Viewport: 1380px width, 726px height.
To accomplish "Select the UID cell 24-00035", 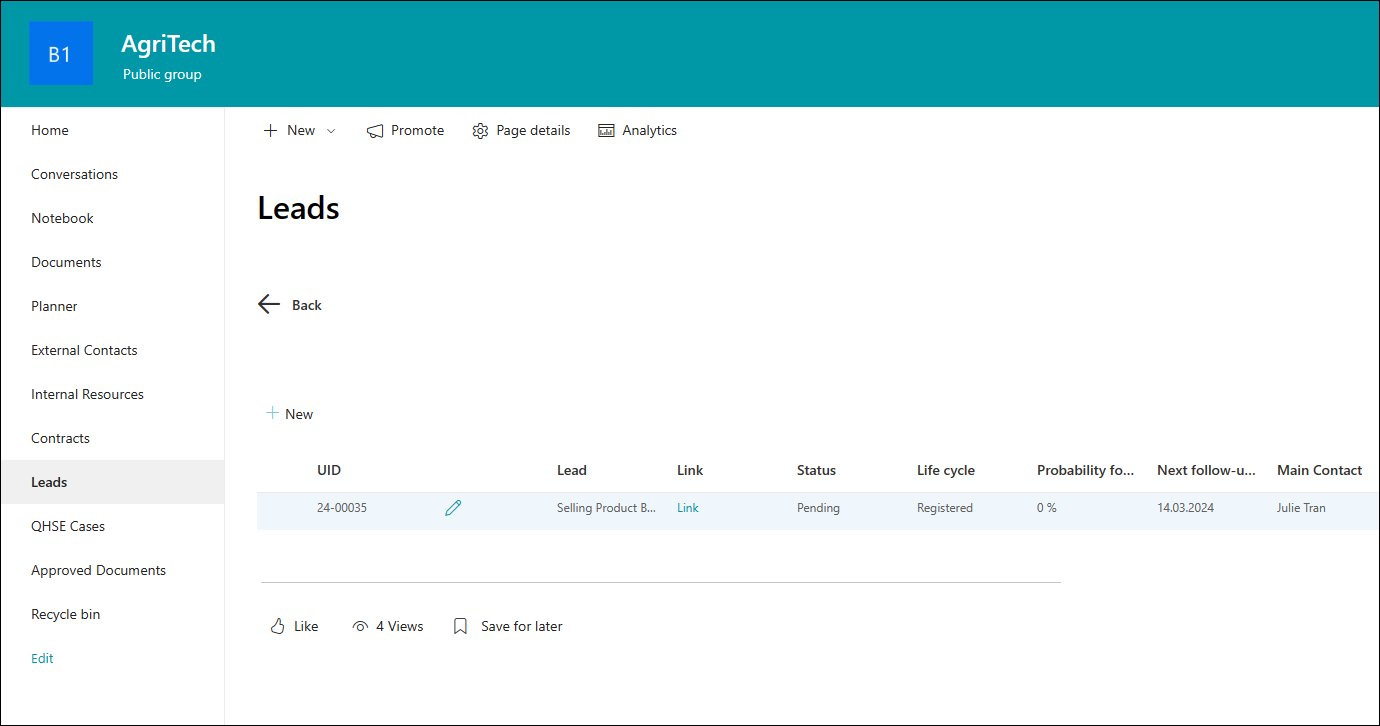I will (342, 508).
